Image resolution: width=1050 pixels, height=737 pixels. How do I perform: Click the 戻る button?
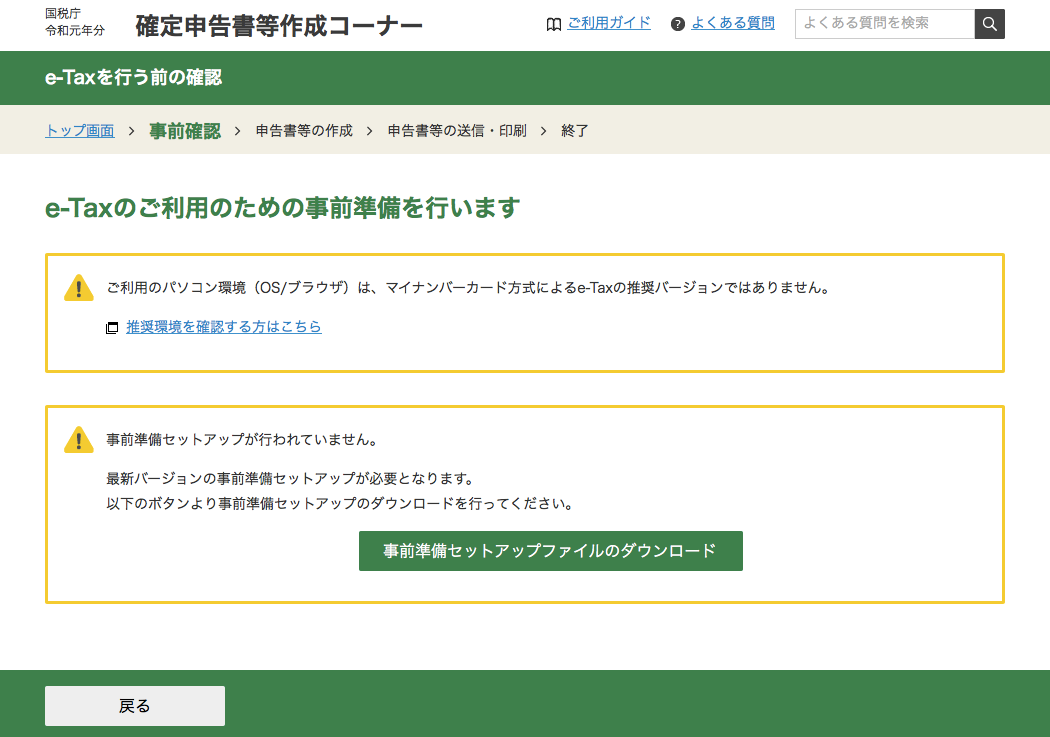pos(134,705)
